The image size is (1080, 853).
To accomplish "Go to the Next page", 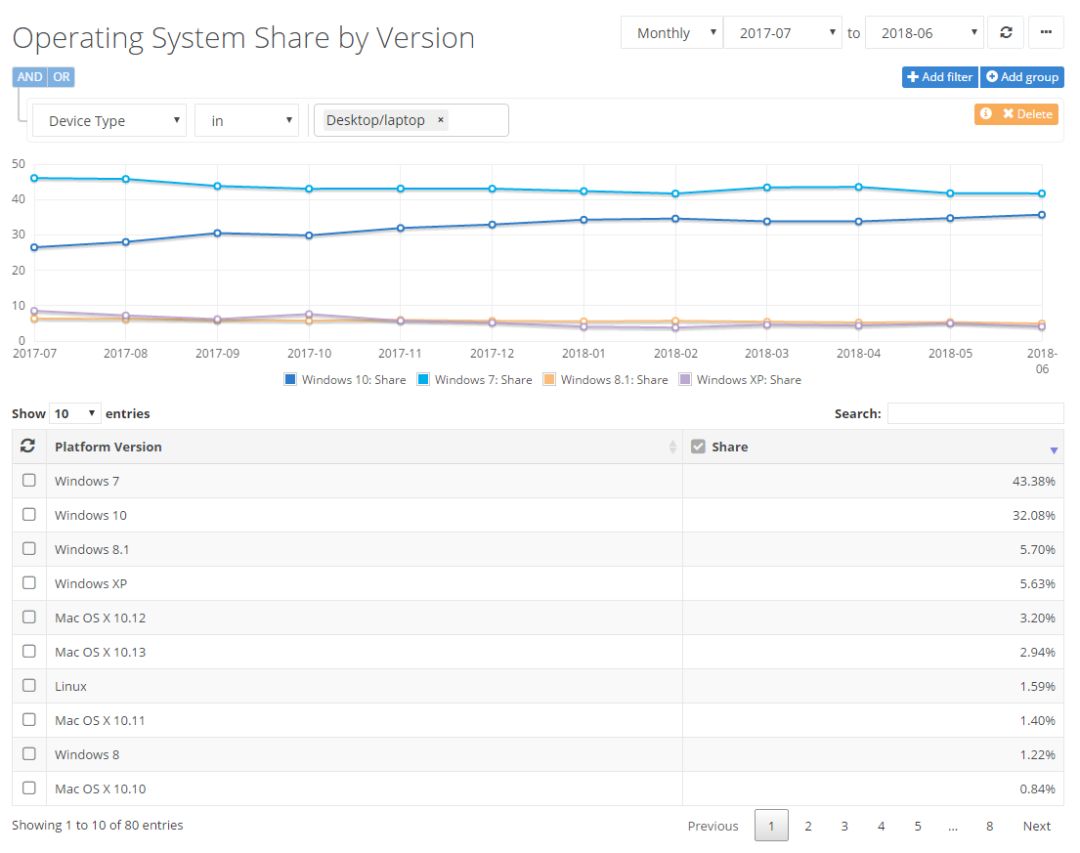I will (x=1037, y=825).
